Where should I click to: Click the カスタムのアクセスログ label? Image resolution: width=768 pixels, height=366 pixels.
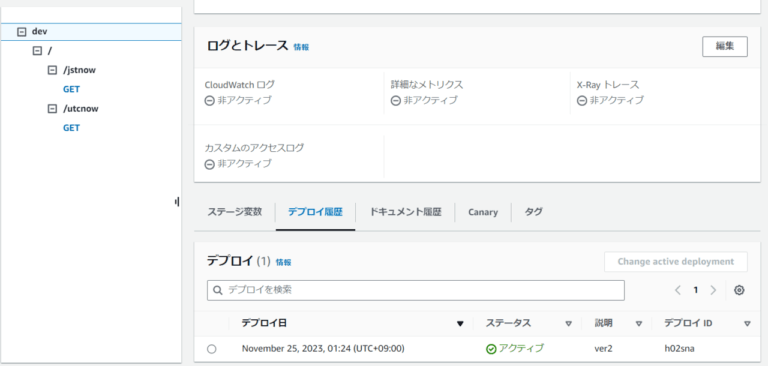tap(254, 147)
